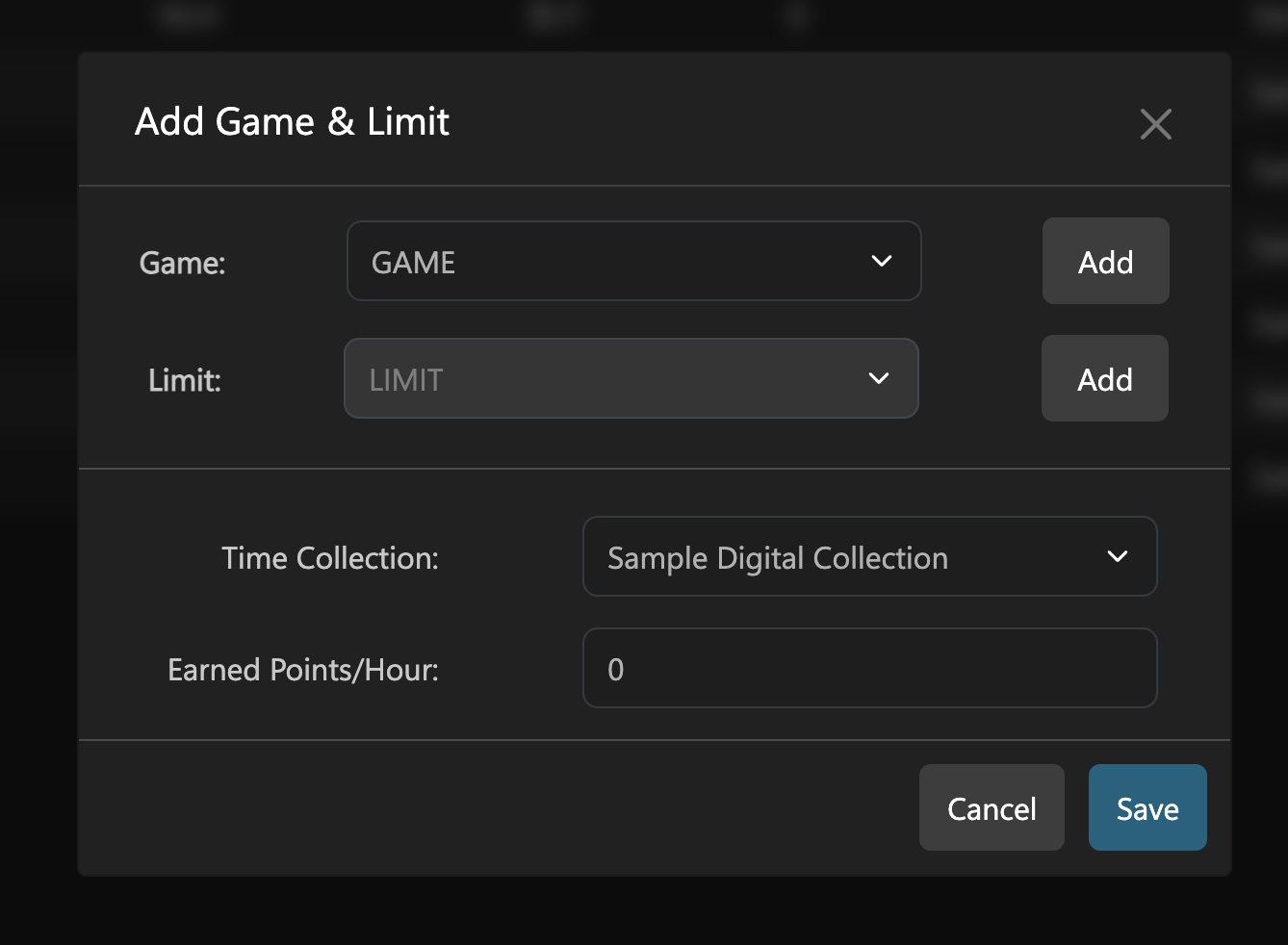Click the GAME placeholder text

pos(413,263)
